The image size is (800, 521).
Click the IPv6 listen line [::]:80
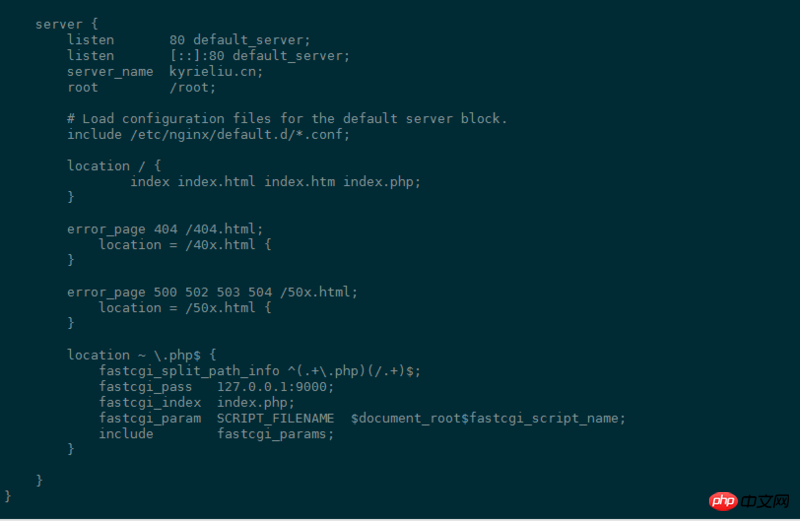(197, 56)
